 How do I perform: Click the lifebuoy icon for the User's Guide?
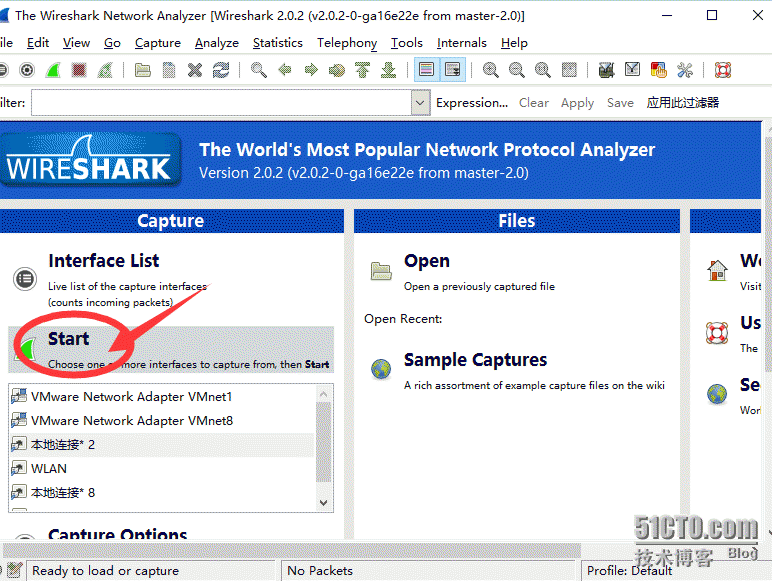tap(717, 333)
